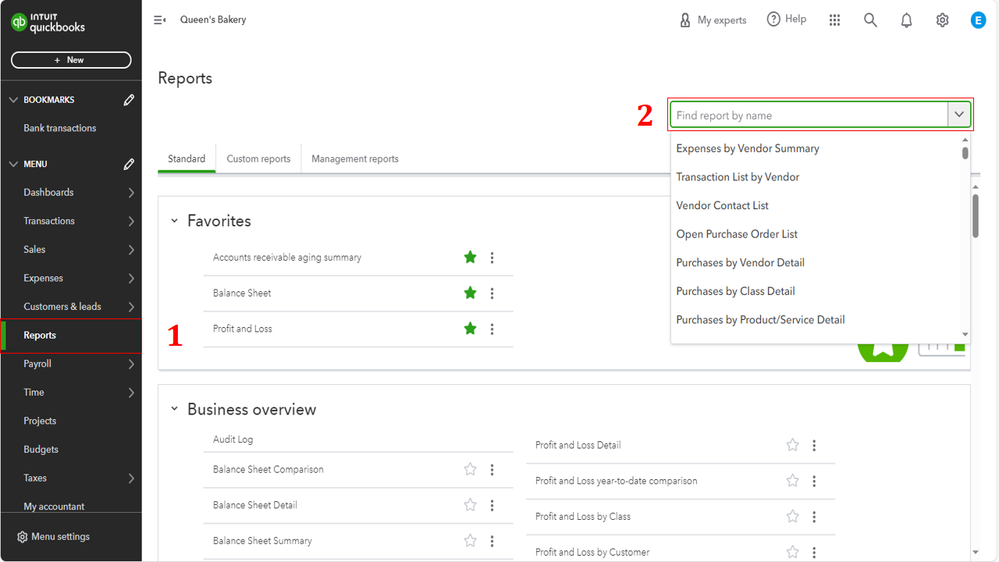Click the New button

pyautogui.click(x=70, y=60)
